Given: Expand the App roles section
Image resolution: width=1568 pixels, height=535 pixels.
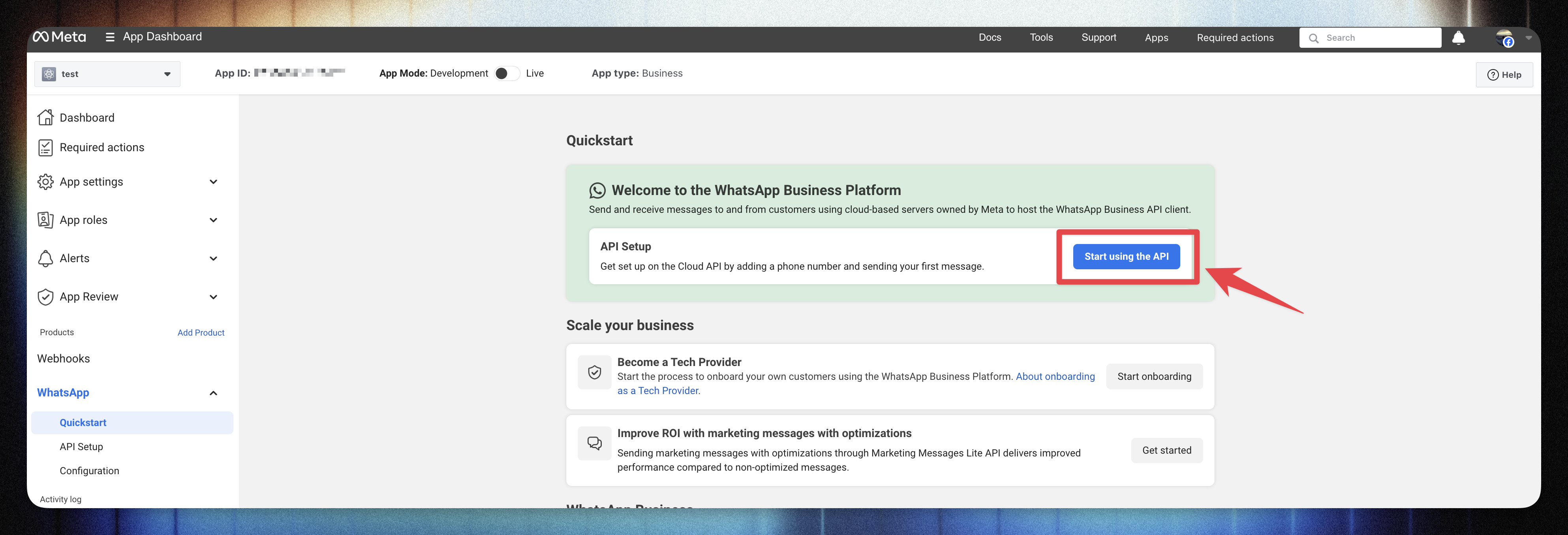Looking at the screenshot, I should coord(213,220).
